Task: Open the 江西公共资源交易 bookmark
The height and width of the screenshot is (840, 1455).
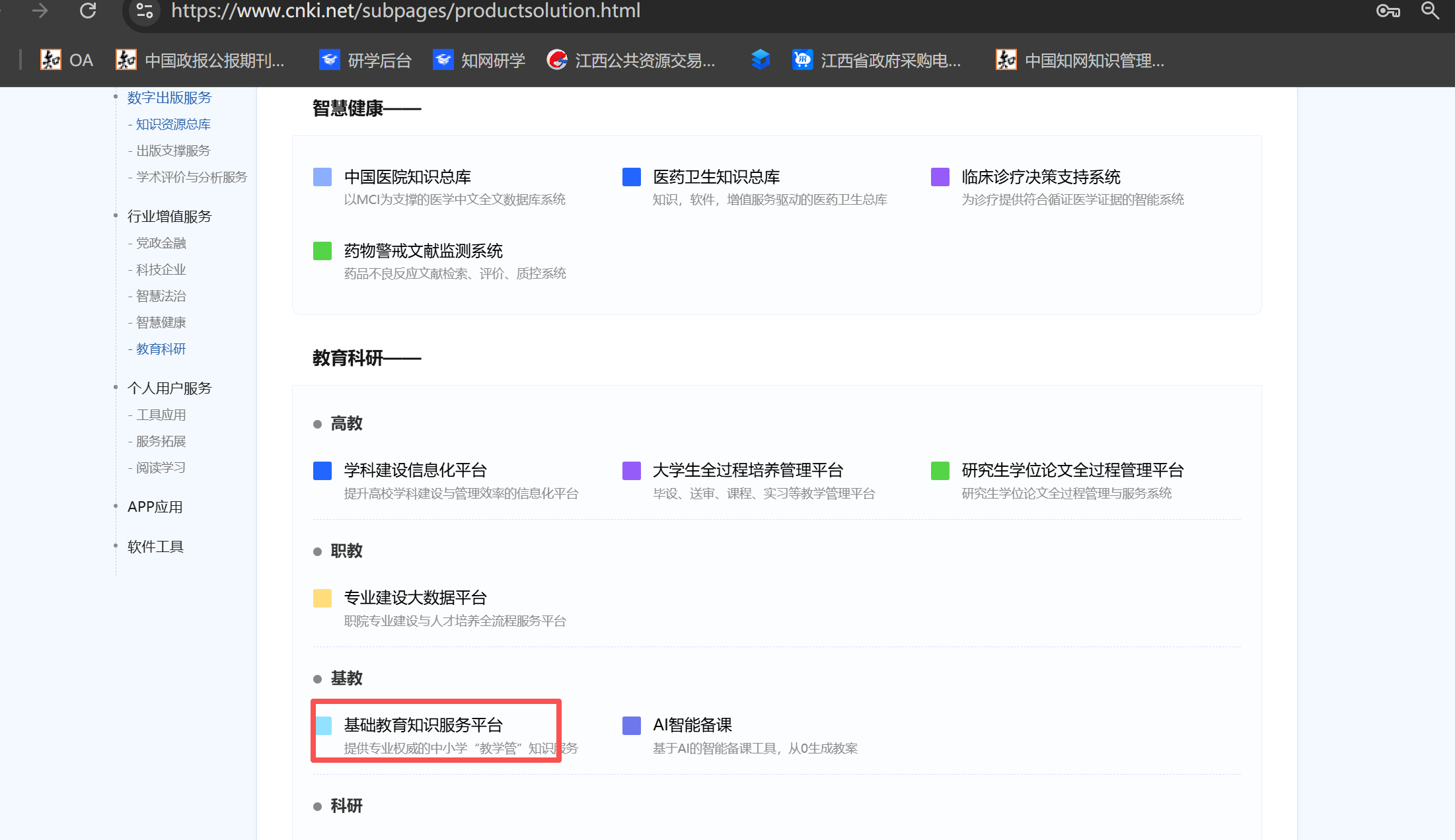Action: [x=631, y=60]
